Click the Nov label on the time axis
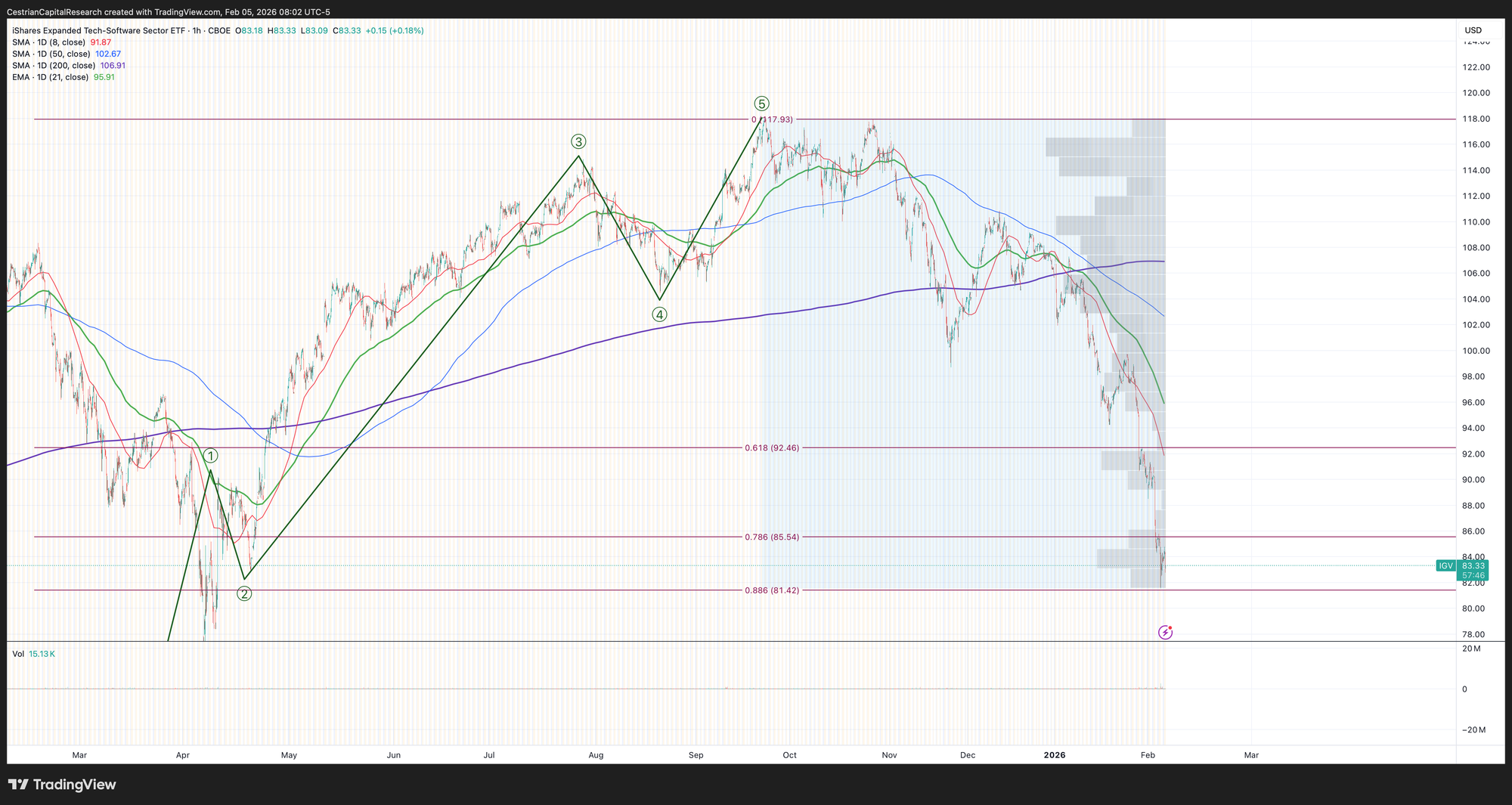This screenshot has height=805, width=1512. (890, 755)
